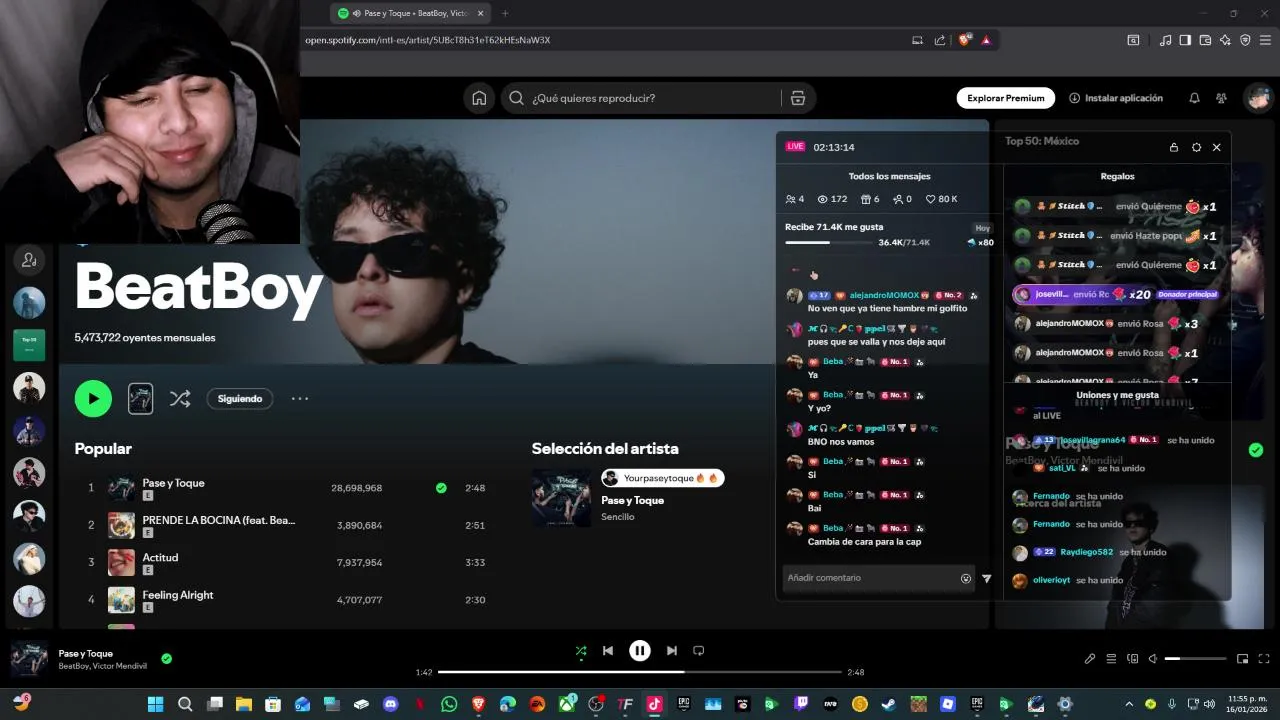Toggle shuffle in the bottom player
Image resolution: width=1280 pixels, height=720 pixels.
point(581,651)
